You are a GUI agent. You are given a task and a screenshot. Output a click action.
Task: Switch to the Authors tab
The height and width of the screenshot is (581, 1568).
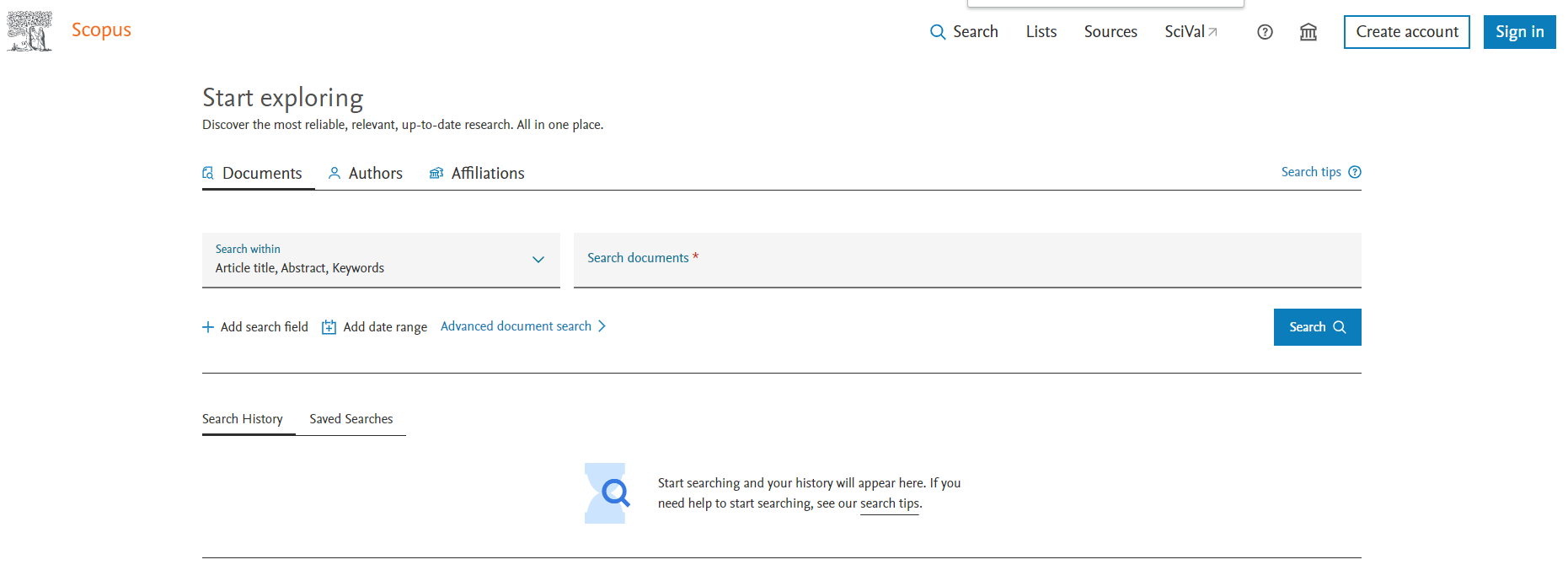point(366,173)
